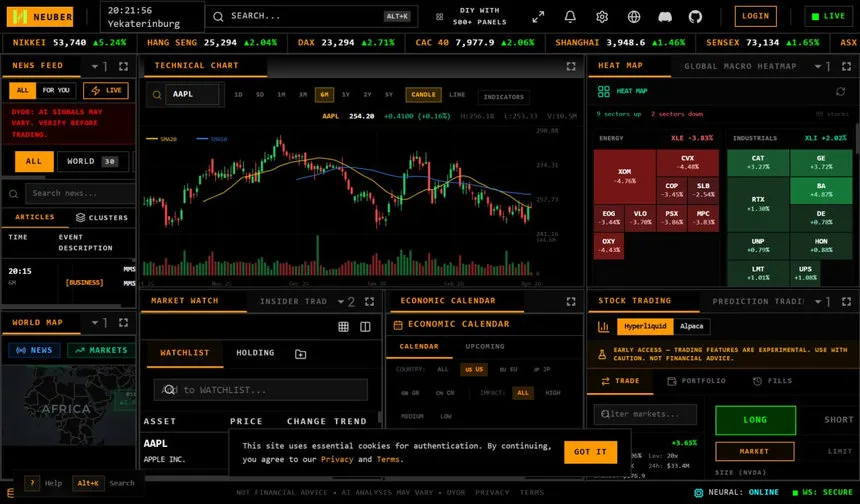This screenshot has height=504, width=860.
Task: Click the globe language icon
Action: tap(634, 17)
